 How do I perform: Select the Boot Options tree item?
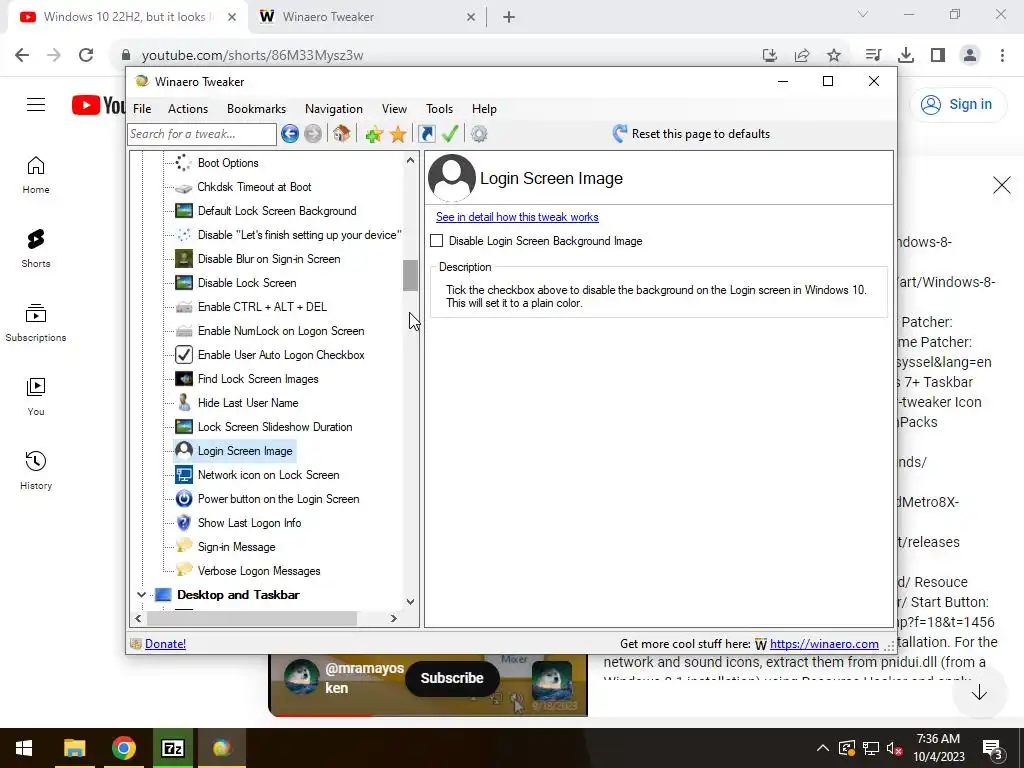228,163
